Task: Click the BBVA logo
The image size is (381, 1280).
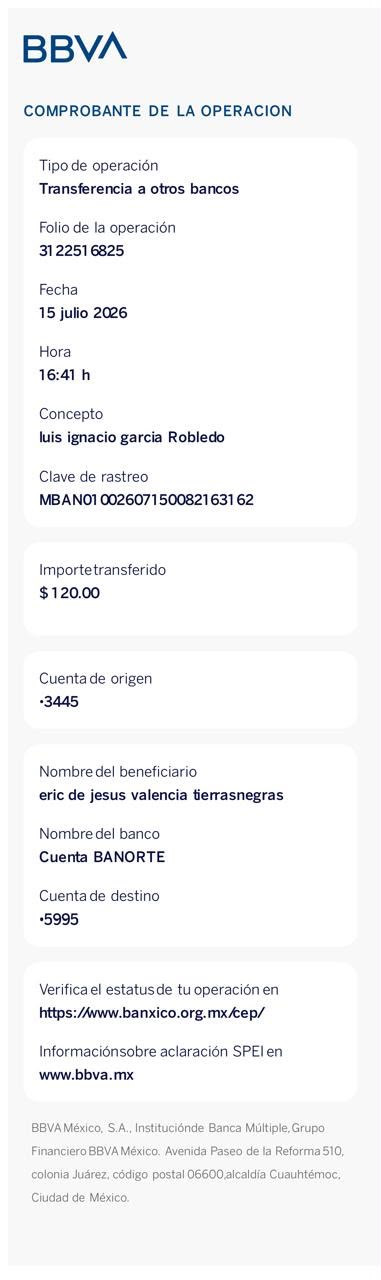Action: coord(75,47)
